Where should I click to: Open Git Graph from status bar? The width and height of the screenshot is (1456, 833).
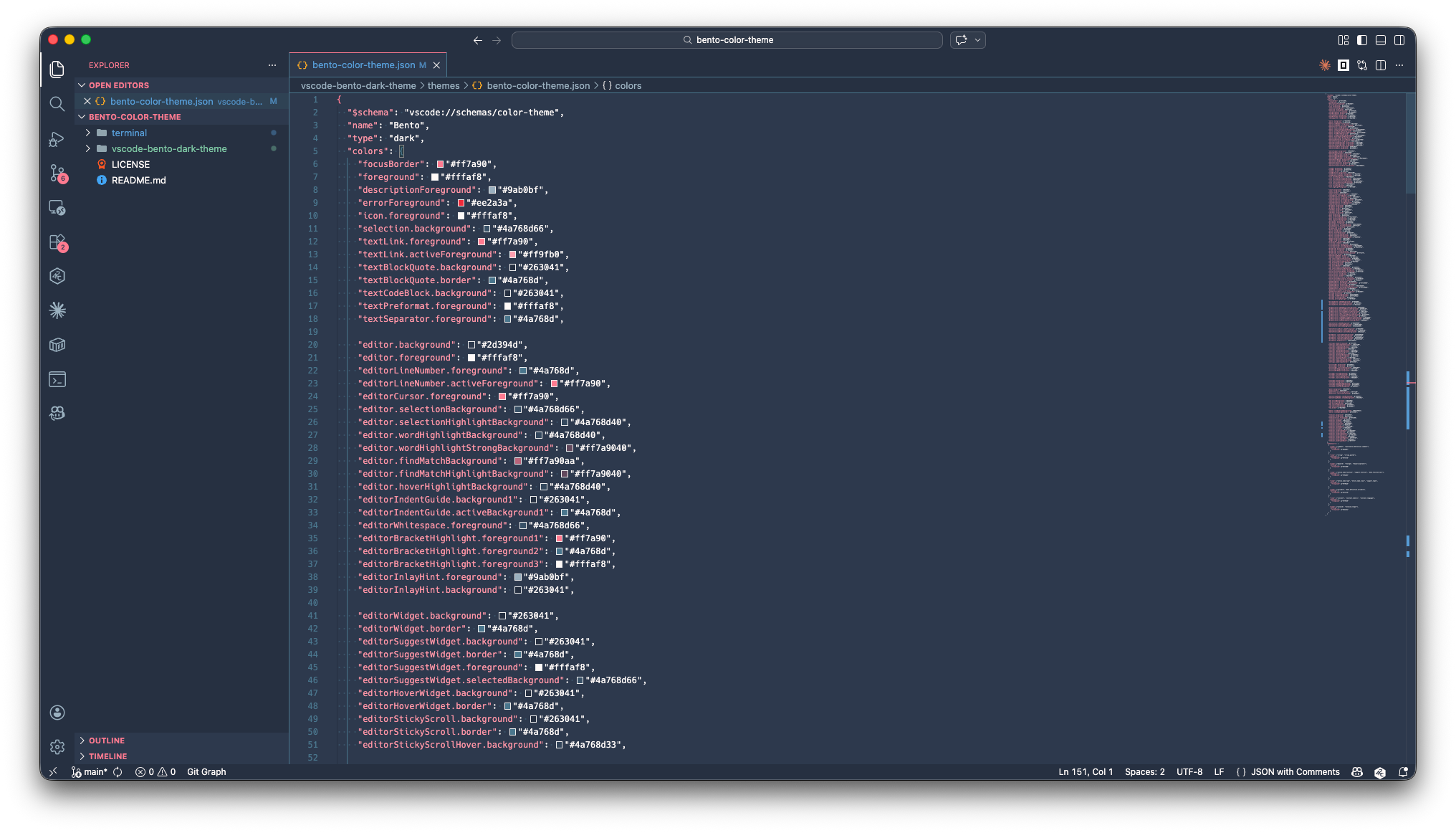coord(206,772)
